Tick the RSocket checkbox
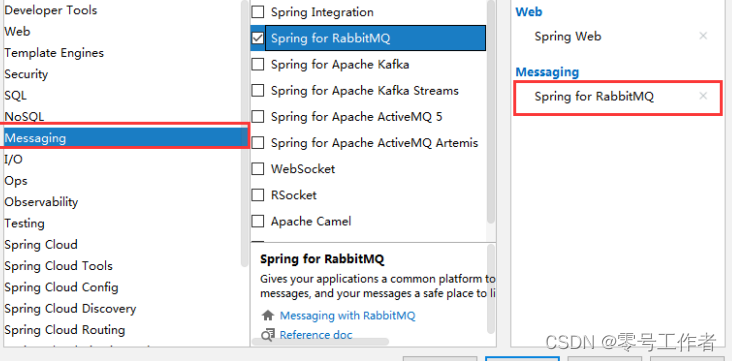Viewport: 732px width, 361px height. pyautogui.click(x=258, y=195)
